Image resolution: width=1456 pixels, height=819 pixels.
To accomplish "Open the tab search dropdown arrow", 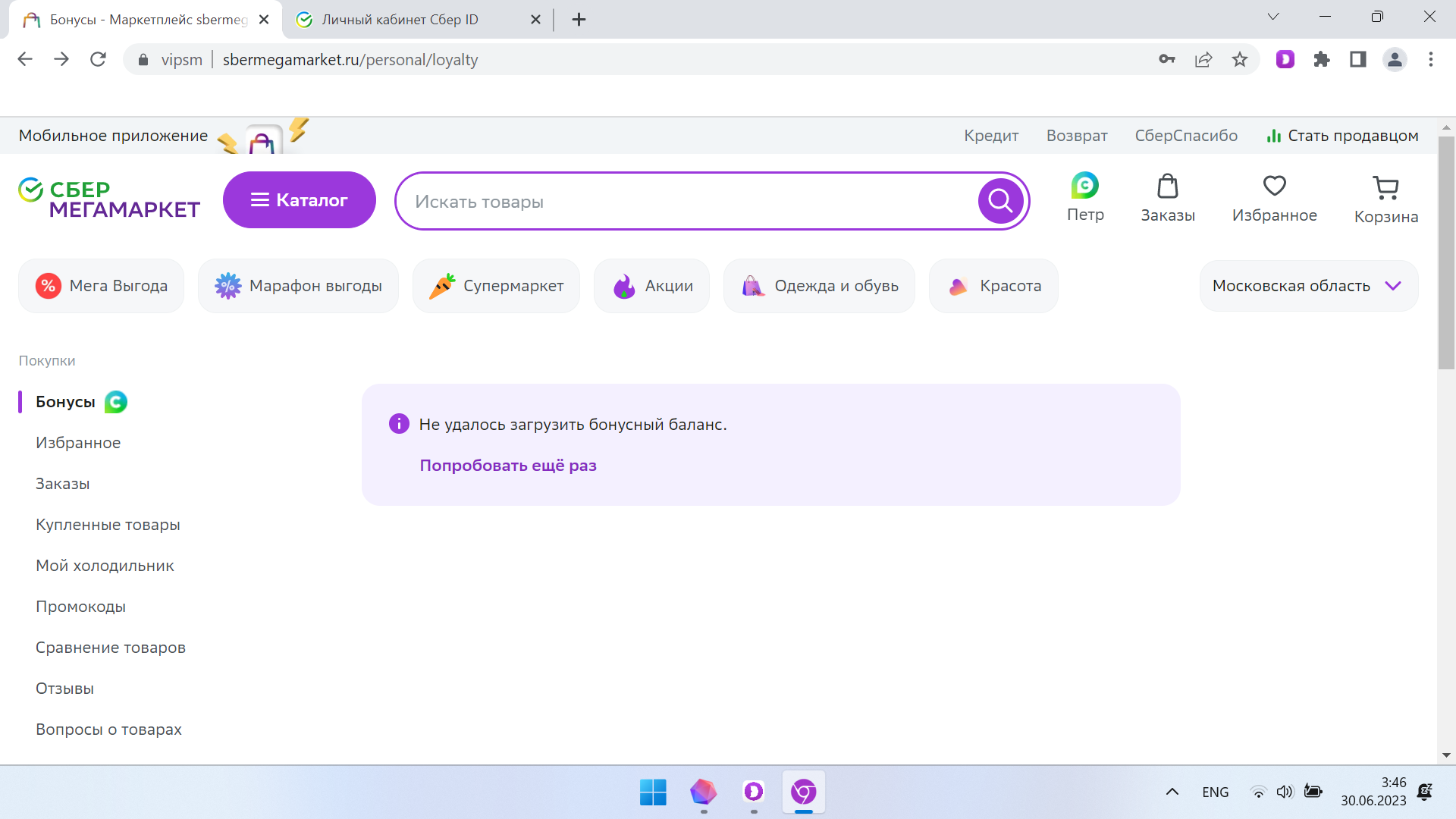I will (x=1273, y=17).
